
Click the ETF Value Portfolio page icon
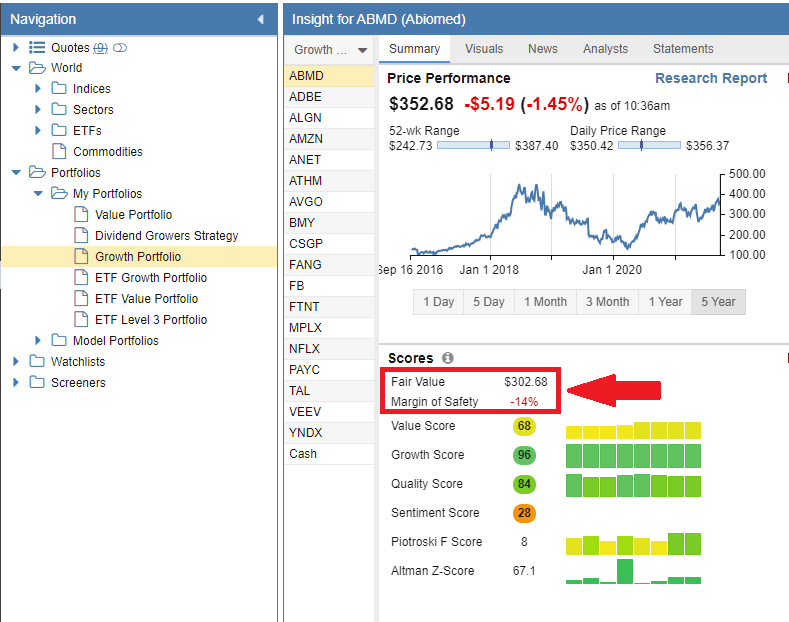[x=81, y=298]
